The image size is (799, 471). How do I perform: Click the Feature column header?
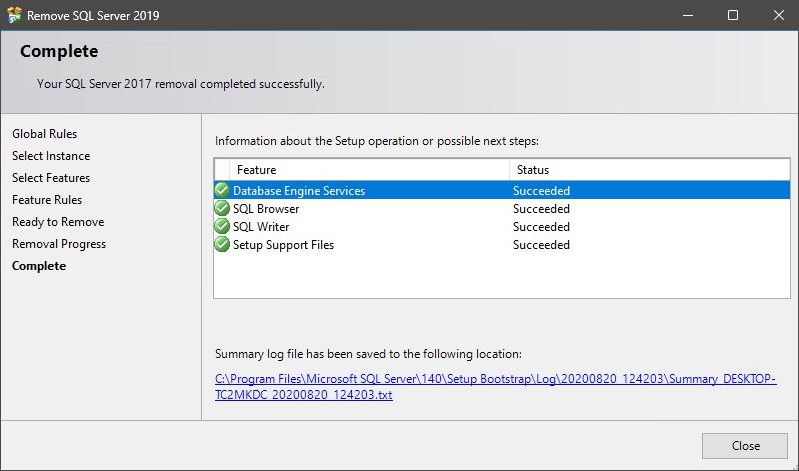369,170
